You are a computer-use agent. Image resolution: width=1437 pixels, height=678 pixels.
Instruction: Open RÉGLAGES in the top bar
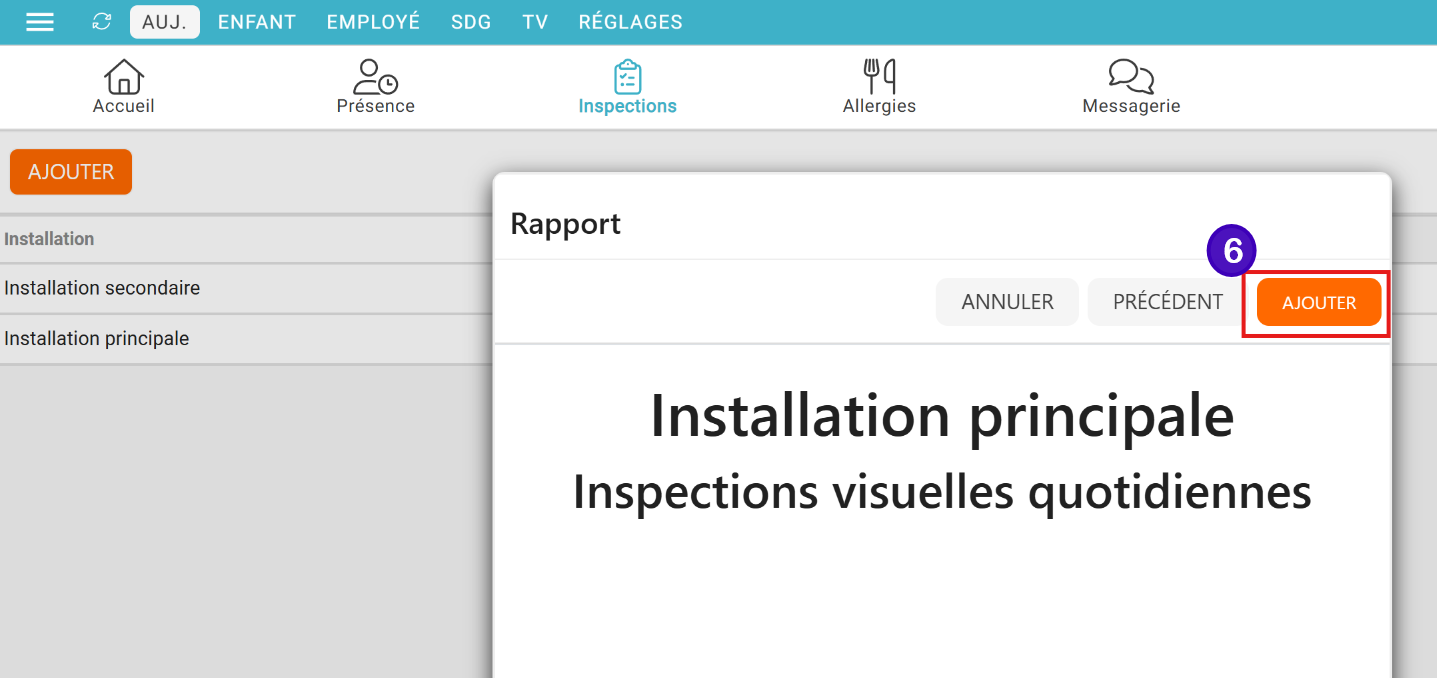tap(630, 22)
